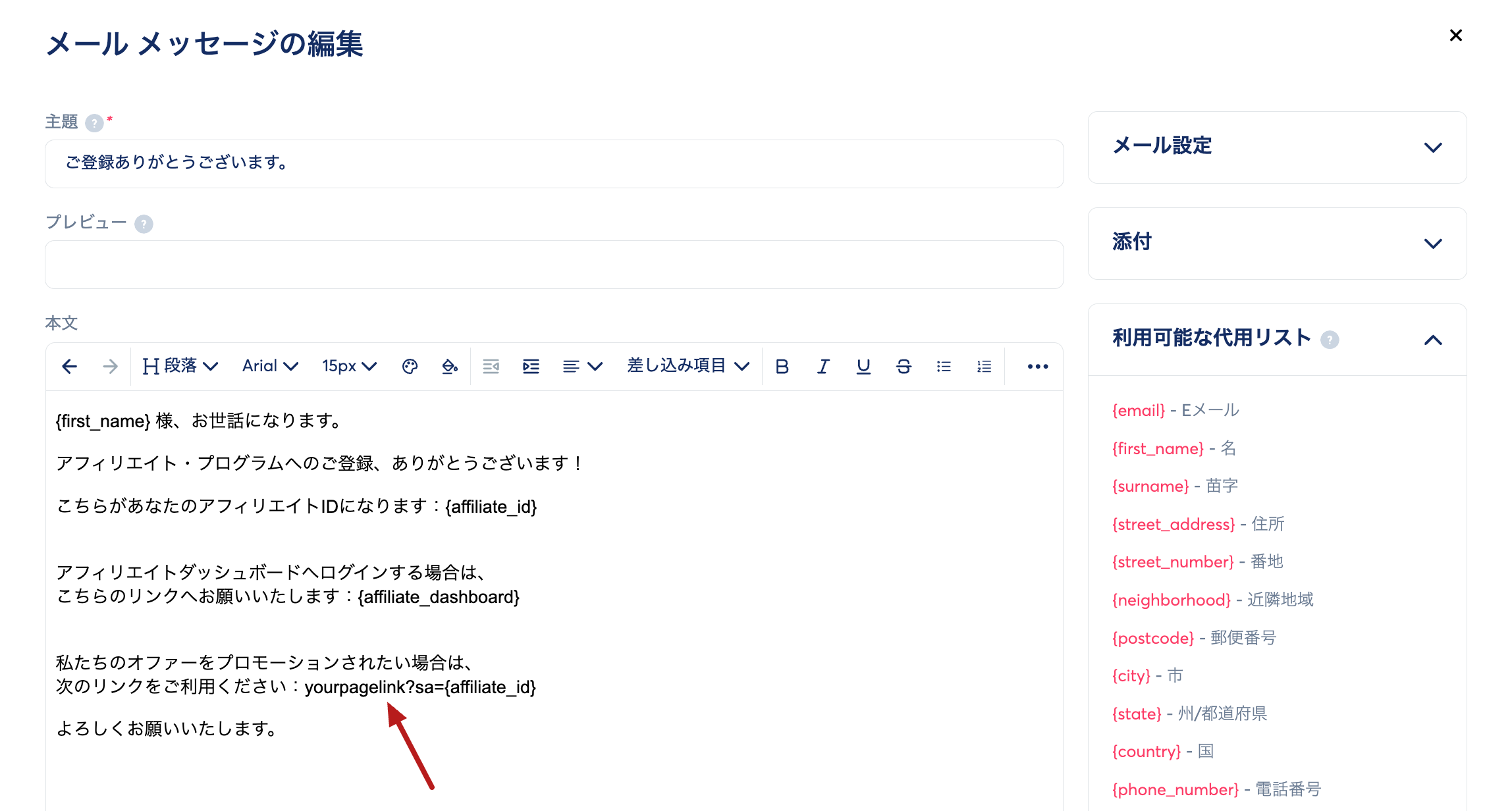The height and width of the screenshot is (811, 1512).
Task: Collapse the 利用可能な代用リスト panel
Action: click(1433, 340)
